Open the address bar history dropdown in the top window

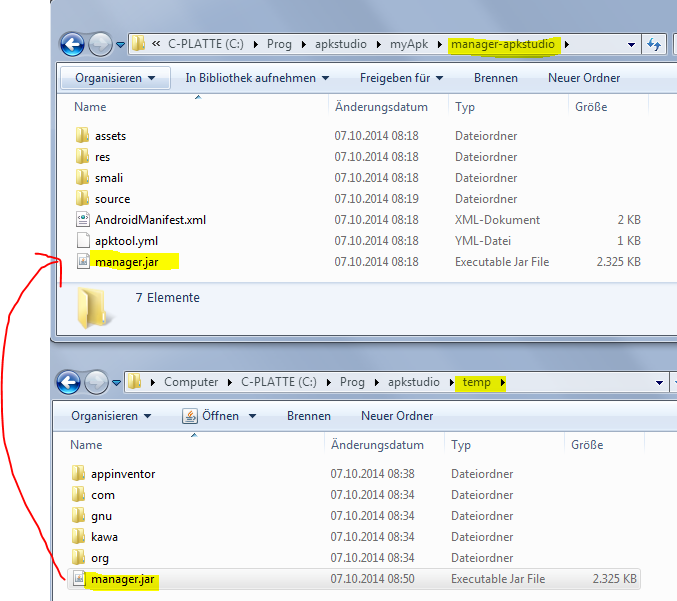[x=631, y=45]
